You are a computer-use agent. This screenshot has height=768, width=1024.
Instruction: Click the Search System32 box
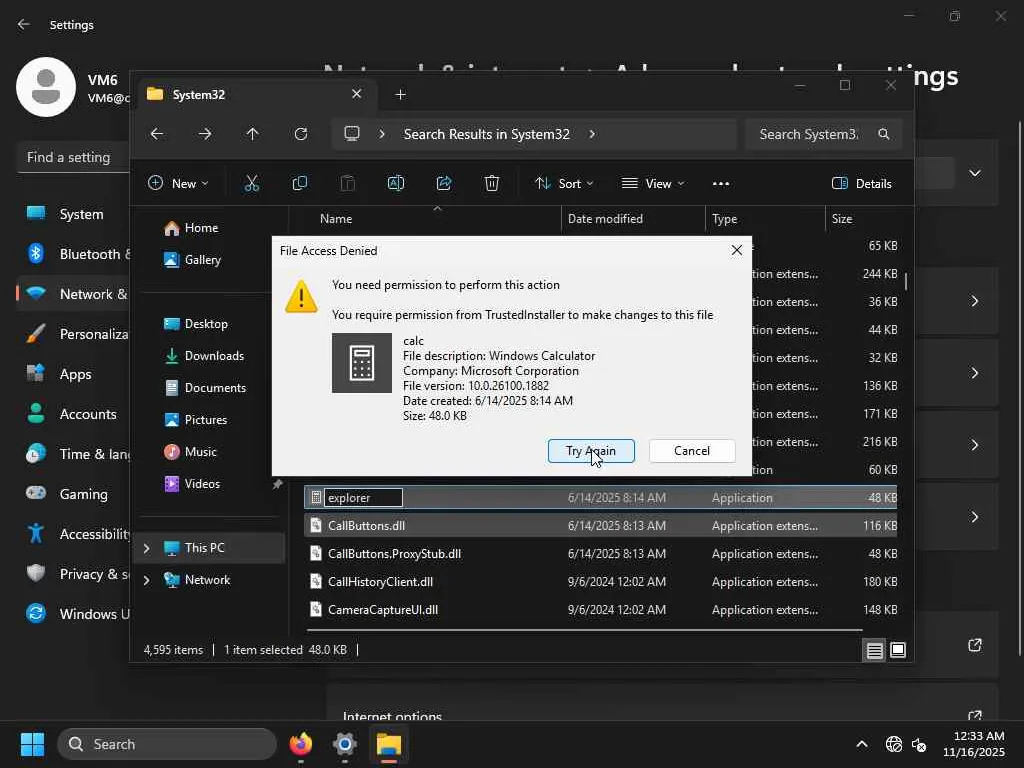[x=808, y=134]
